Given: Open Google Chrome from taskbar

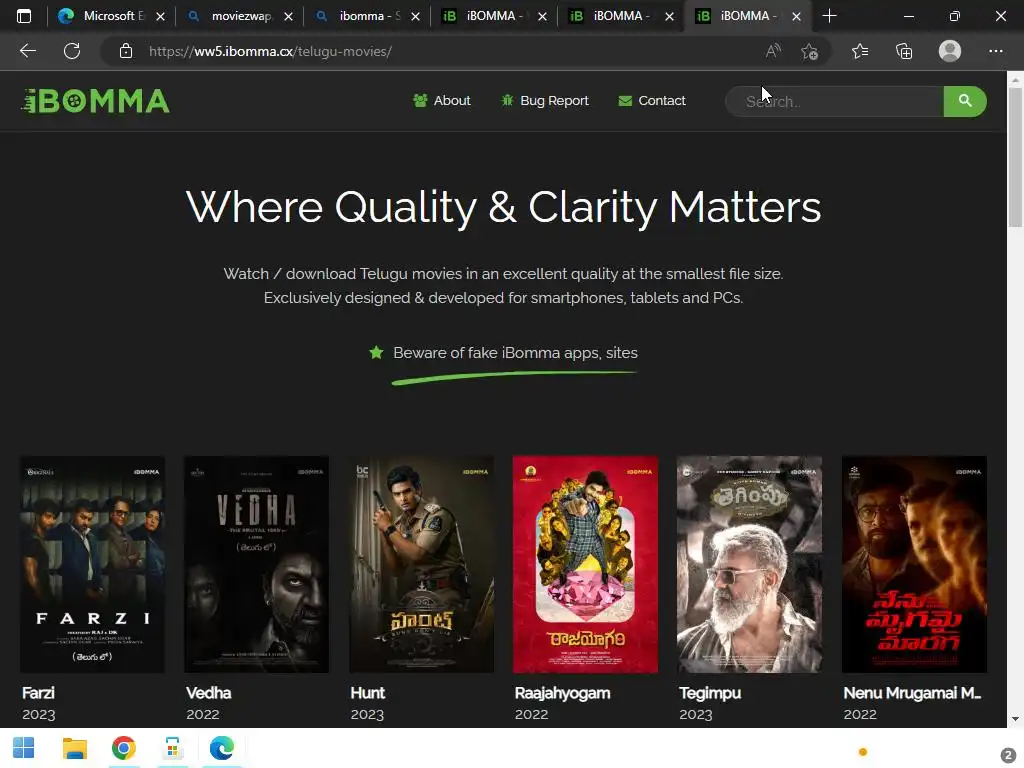Looking at the screenshot, I should coord(123,748).
